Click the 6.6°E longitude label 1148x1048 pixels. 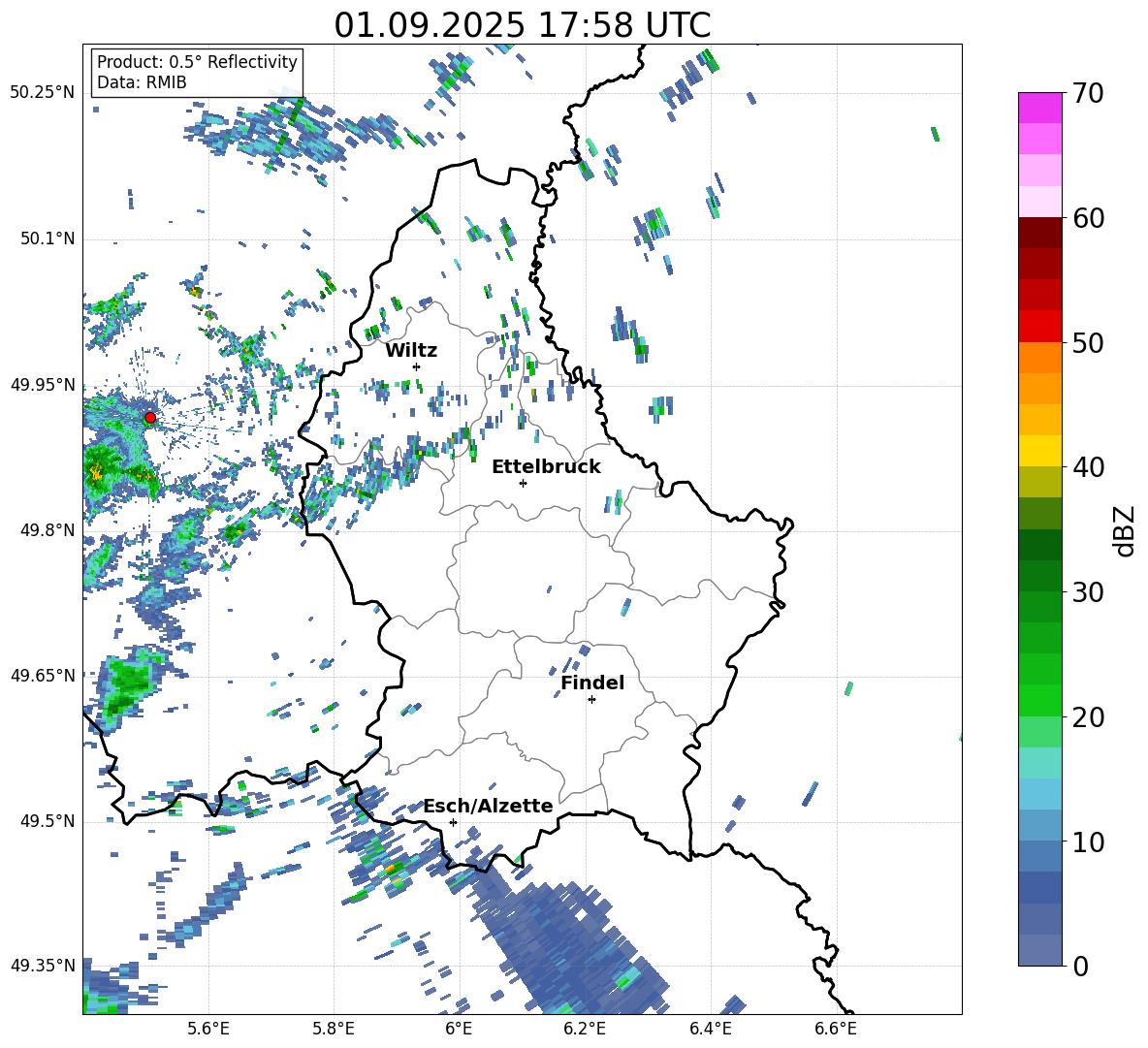[836, 1030]
